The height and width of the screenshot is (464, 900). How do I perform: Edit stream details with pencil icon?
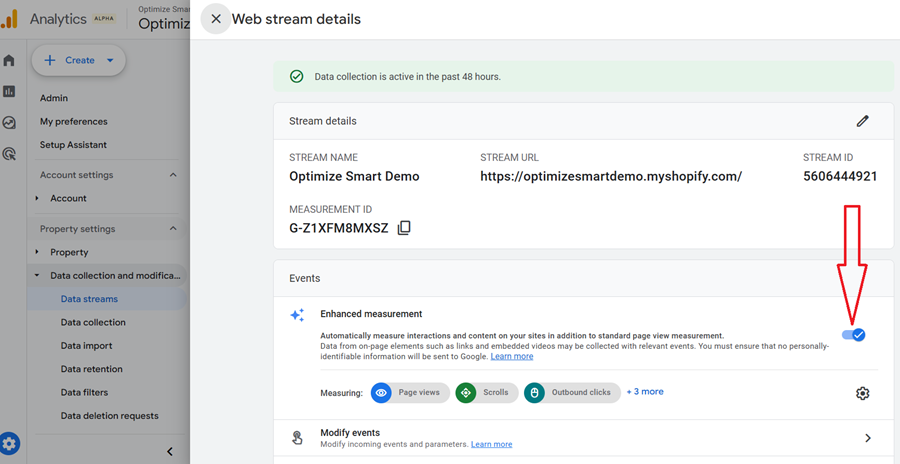(x=862, y=121)
